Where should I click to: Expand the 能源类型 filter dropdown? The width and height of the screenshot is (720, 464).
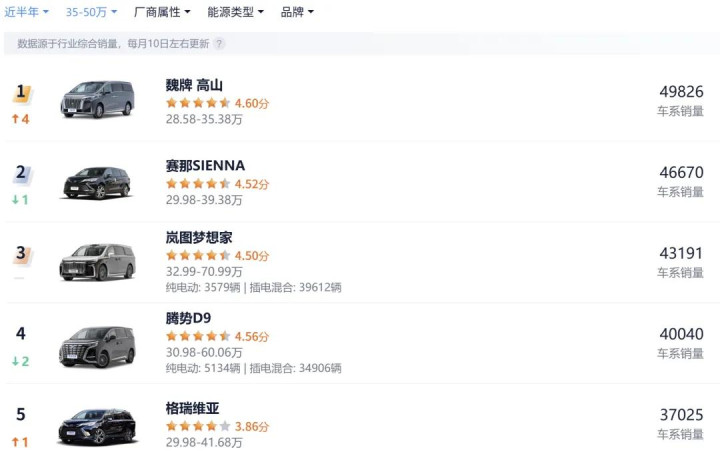click(235, 13)
